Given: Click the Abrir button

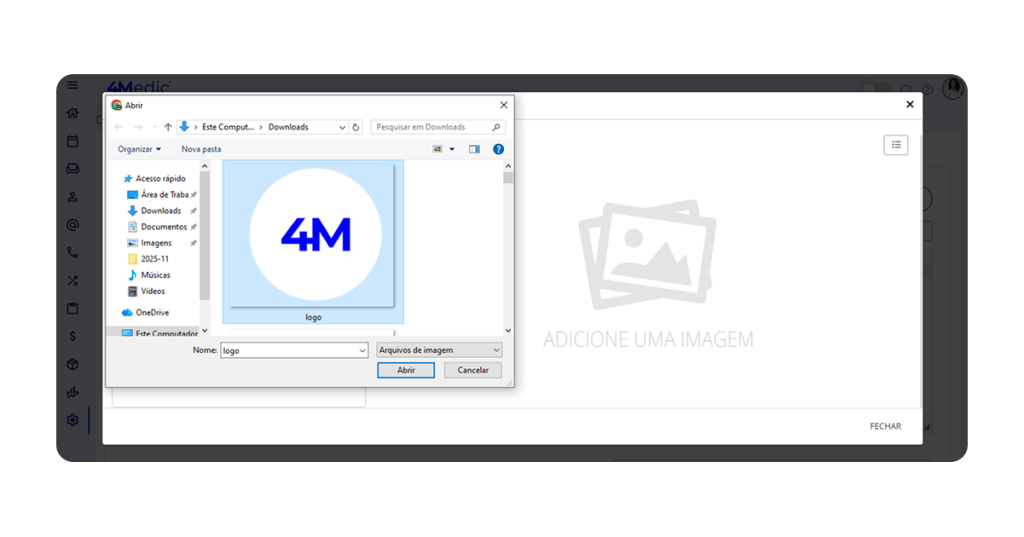Looking at the screenshot, I should [x=405, y=370].
